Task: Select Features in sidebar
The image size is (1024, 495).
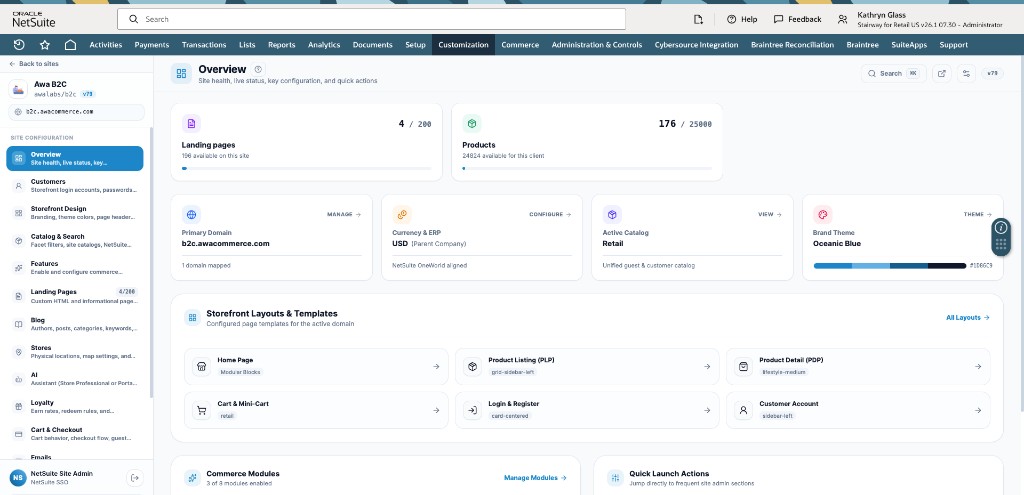Action: [x=75, y=268]
